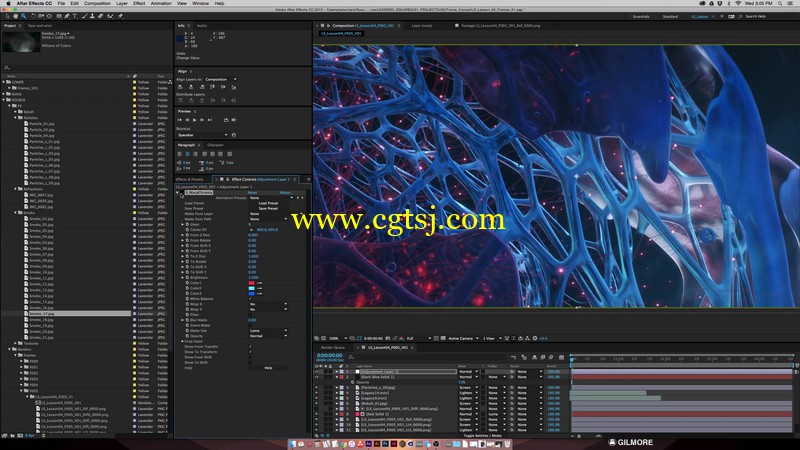Select the Unified Camera tool

[41, 16]
